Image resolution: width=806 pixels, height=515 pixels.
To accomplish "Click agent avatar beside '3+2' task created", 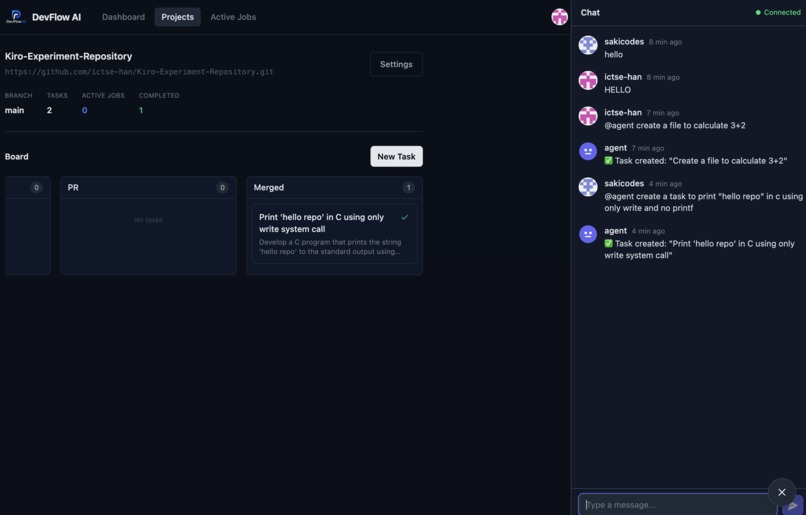I will (588, 152).
